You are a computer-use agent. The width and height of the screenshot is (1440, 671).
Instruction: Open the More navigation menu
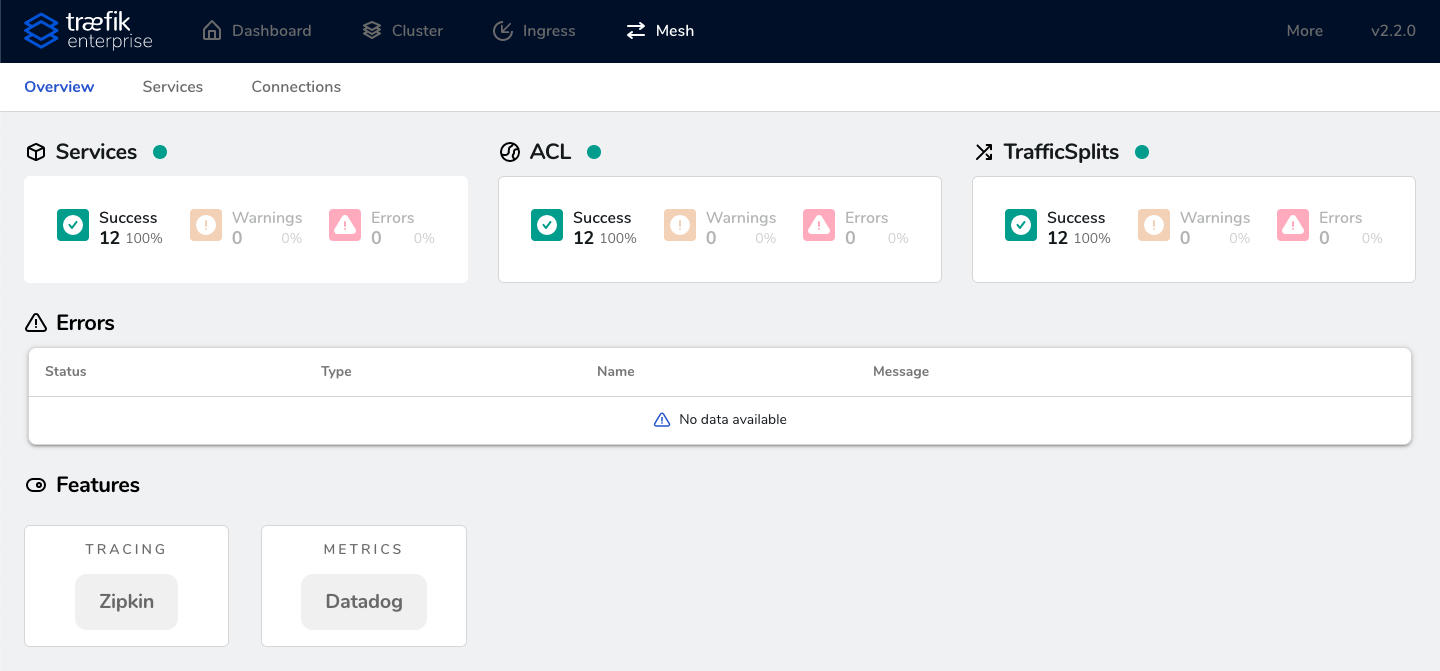click(x=1304, y=30)
